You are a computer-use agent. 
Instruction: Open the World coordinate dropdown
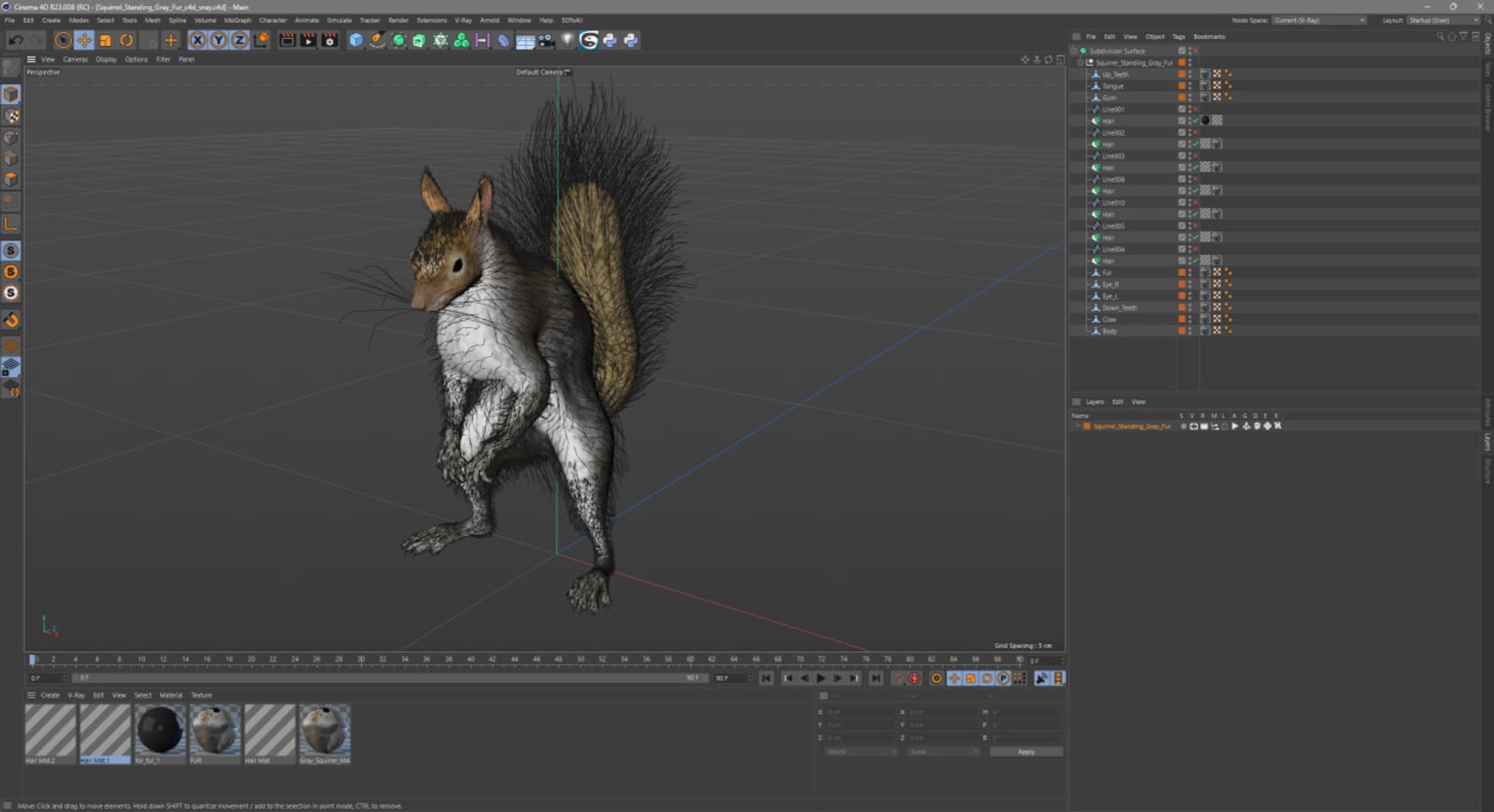[861, 752]
